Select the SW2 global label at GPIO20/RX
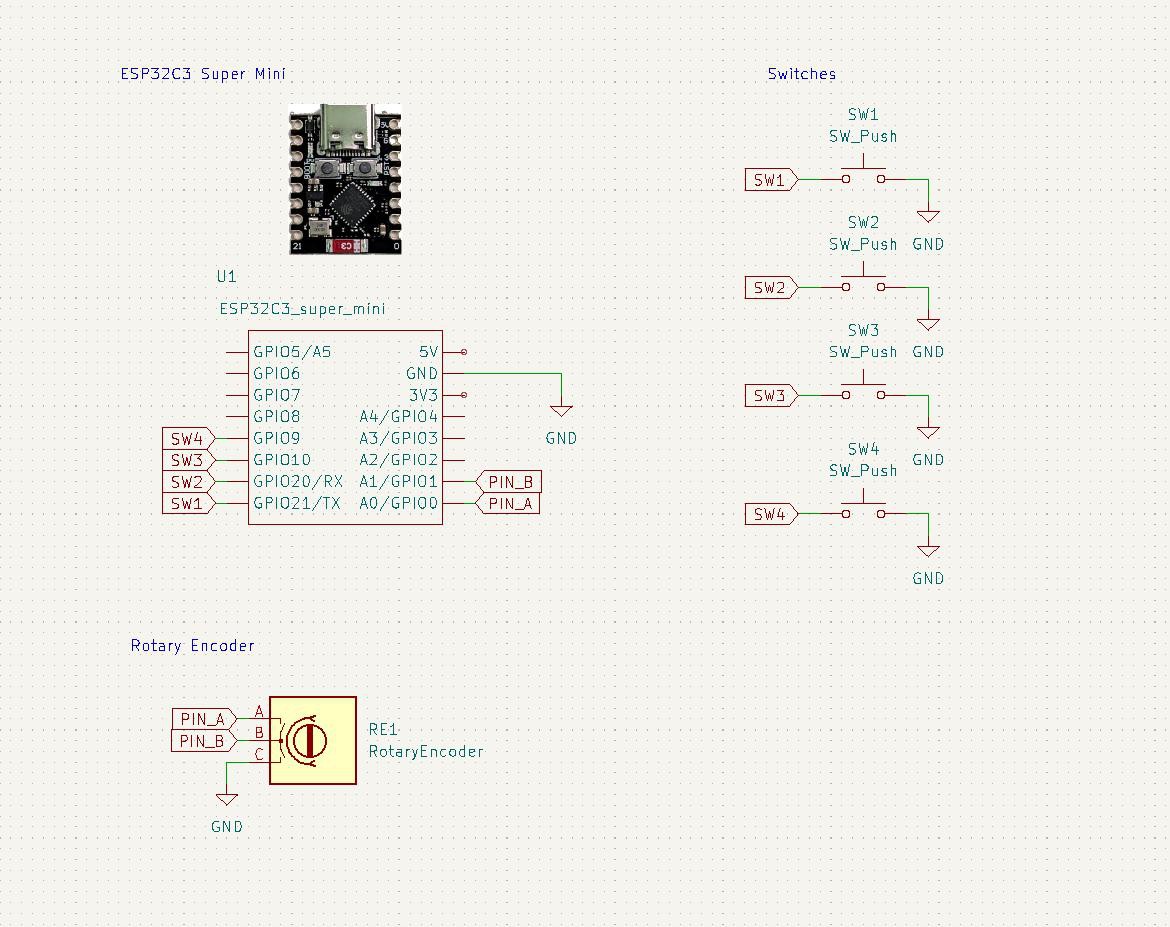 189,481
